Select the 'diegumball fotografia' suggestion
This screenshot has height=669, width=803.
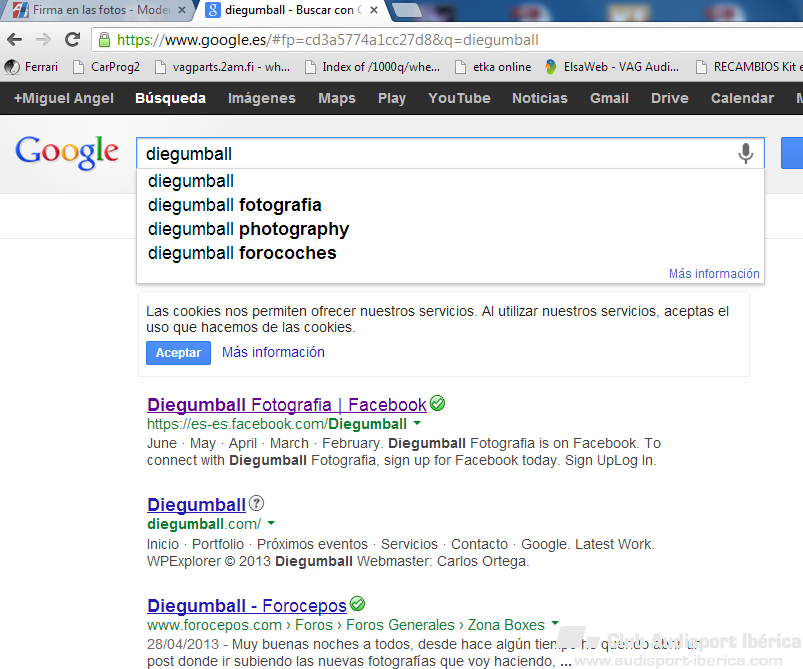coord(450,205)
